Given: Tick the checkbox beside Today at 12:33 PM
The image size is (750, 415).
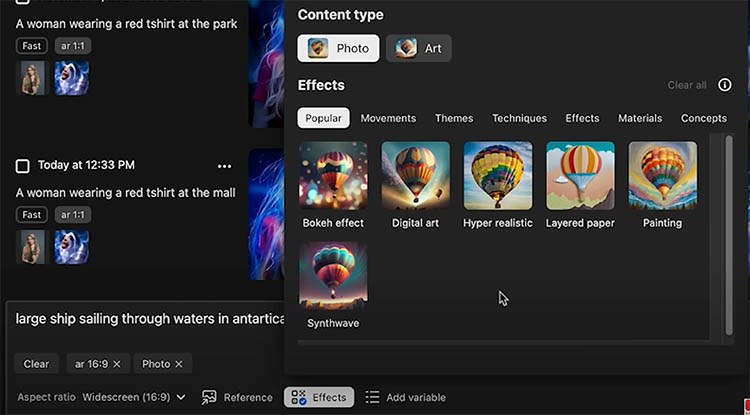Looking at the screenshot, I should tap(23, 165).
